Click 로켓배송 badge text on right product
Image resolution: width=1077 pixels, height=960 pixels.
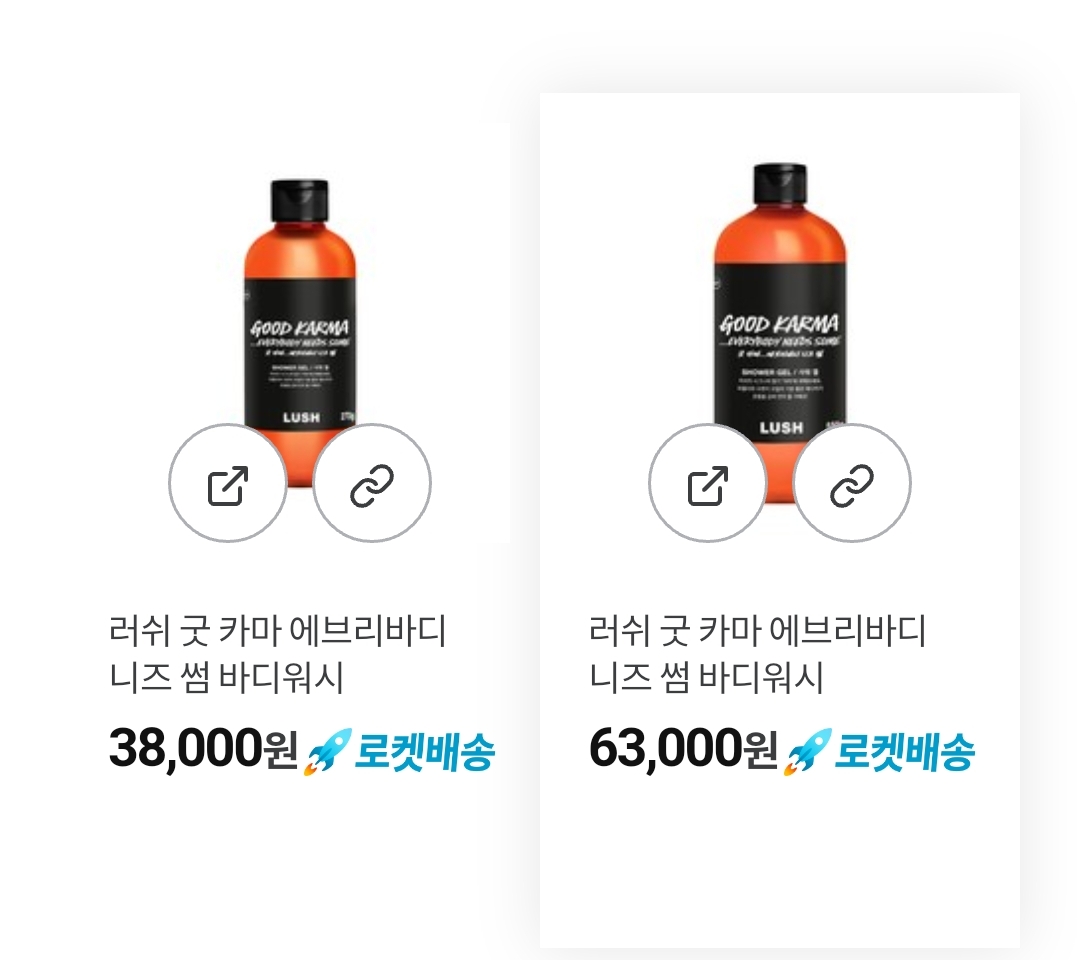[x=905, y=752]
